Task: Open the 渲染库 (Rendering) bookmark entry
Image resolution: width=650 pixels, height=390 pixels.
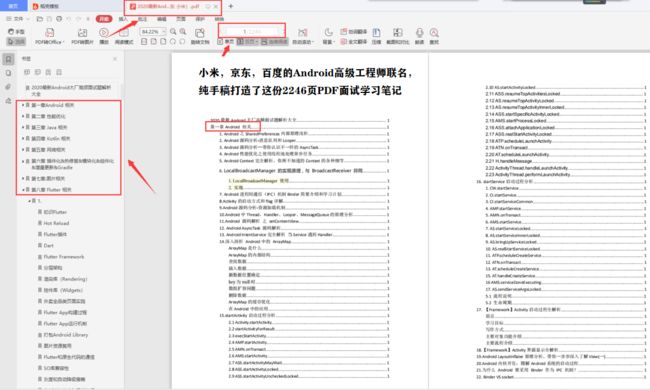Action: click(65, 279)
